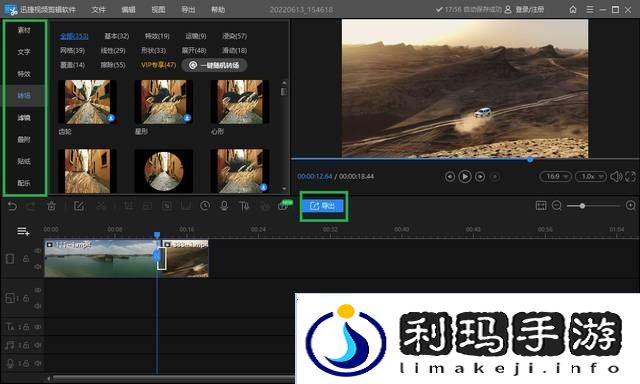
Task: Click the trash delete icon in toolbar
Action: click(x=51, y=206)
